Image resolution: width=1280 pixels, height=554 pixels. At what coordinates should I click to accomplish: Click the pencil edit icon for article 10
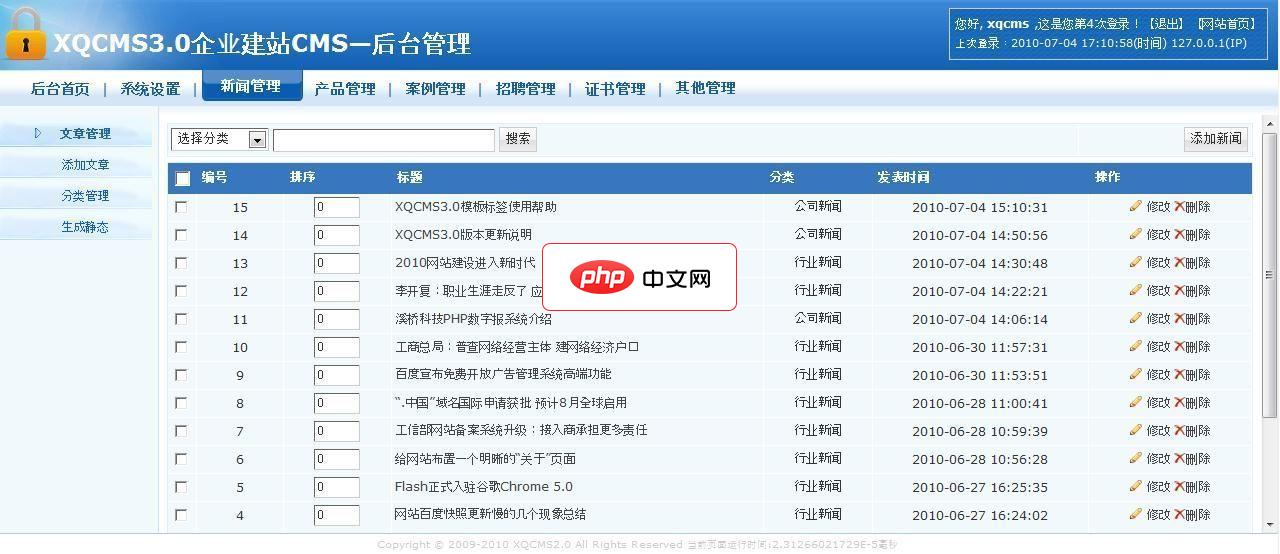1135,346
